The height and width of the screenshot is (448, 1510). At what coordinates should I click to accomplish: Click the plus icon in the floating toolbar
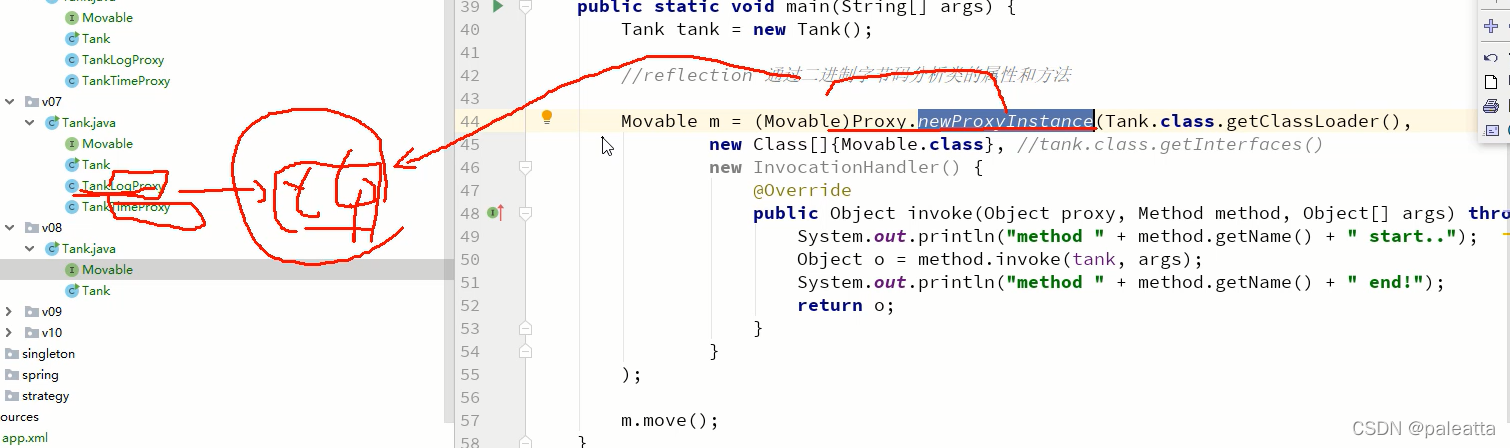pyautogui.click(x=1491, y=27)
